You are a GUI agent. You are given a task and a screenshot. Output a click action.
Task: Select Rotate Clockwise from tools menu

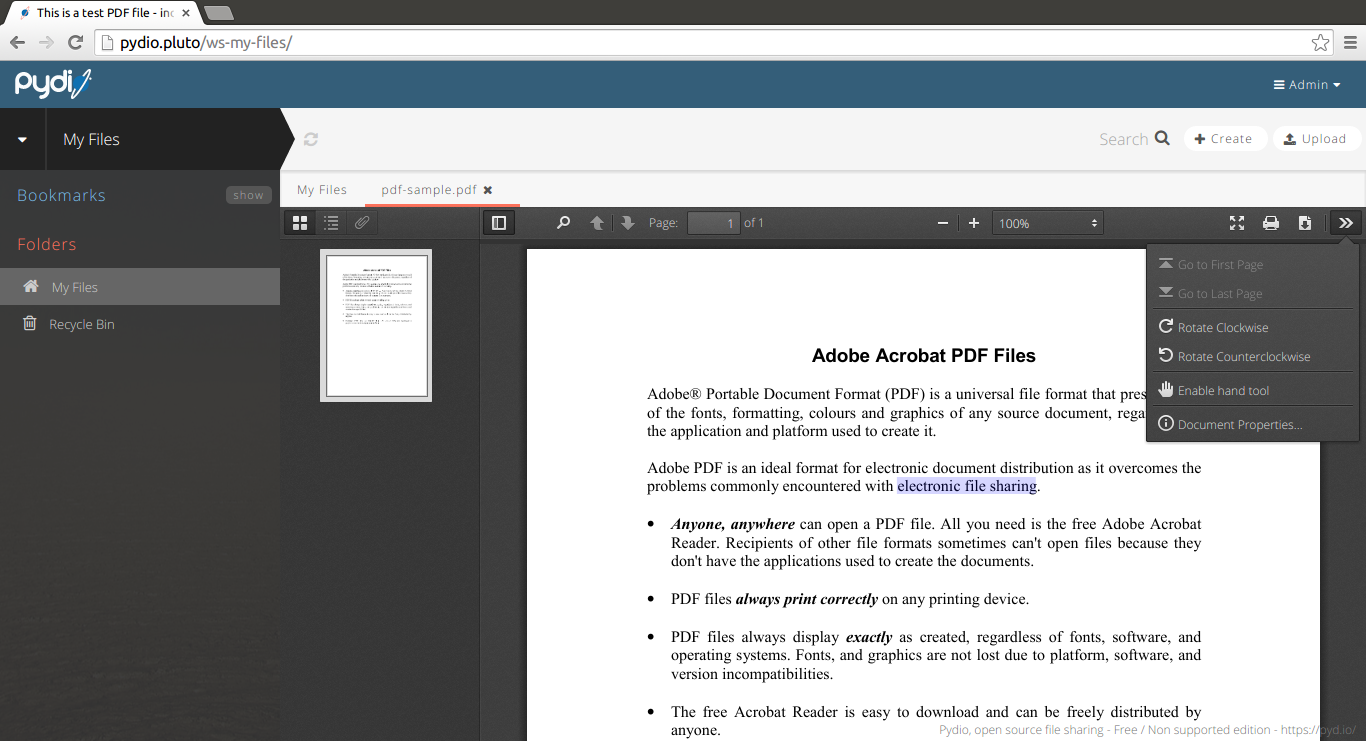1222,327
